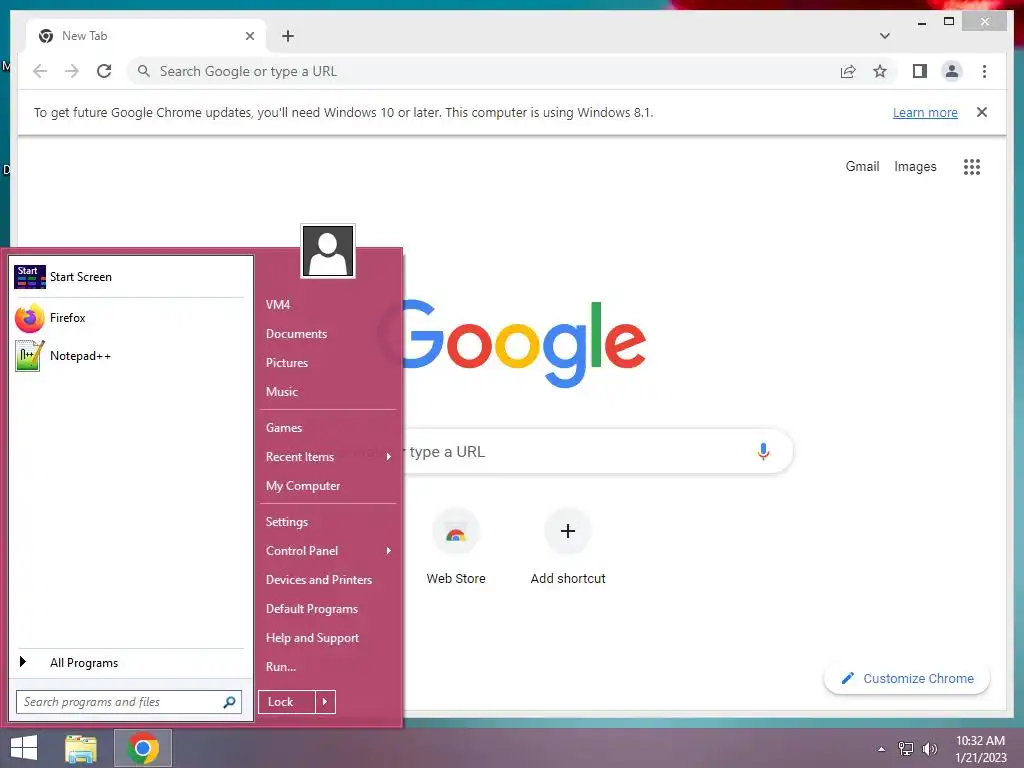Reload the page in Chrome
The width and height of the screenshot is (1024, 768).
[104, 71]
